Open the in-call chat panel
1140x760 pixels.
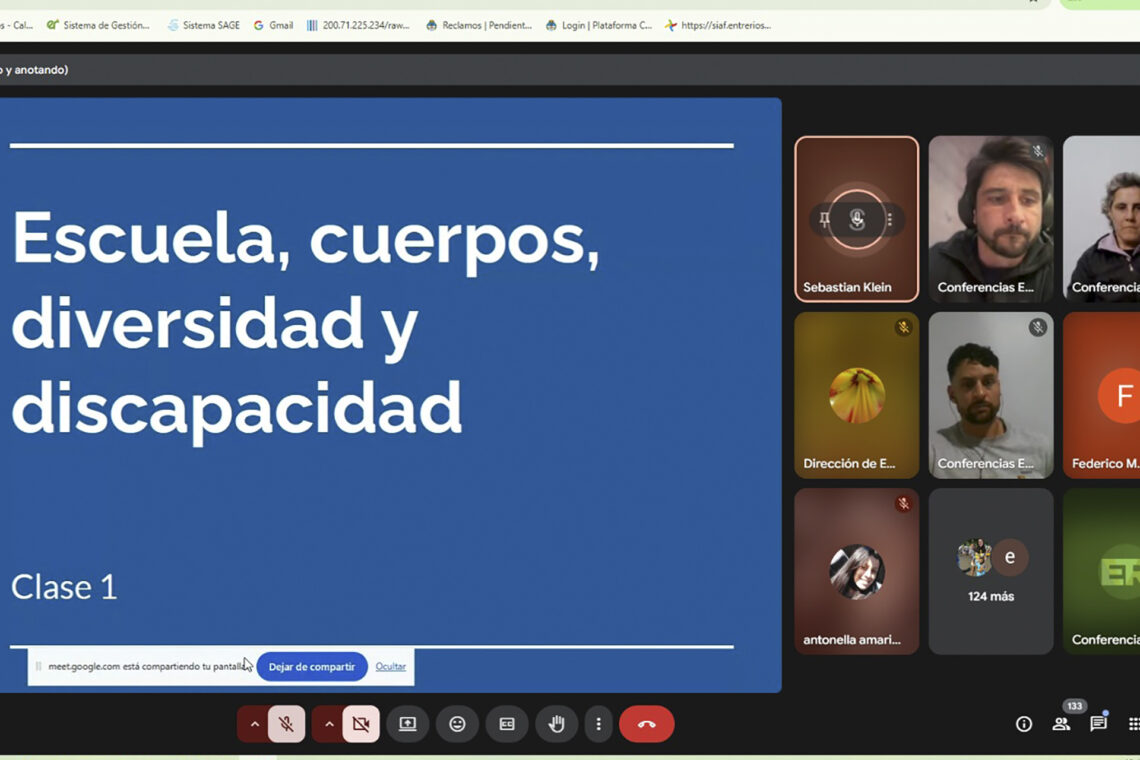[x=1098, y=723]
